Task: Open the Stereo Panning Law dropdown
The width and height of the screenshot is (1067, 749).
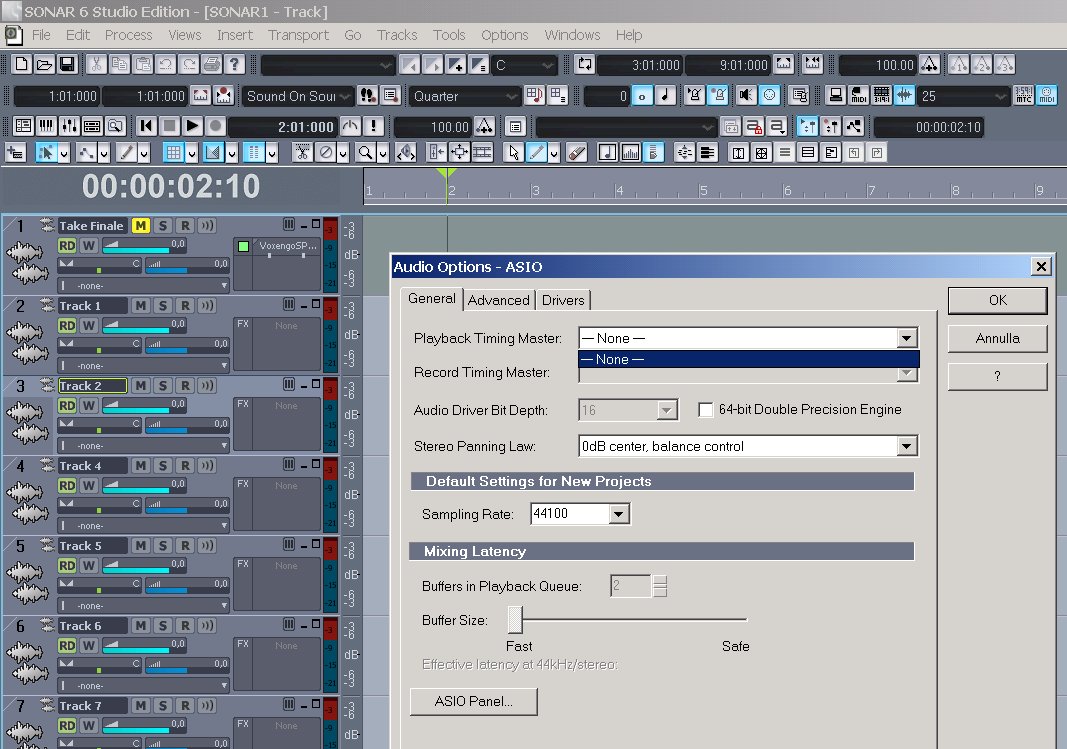Action: pyautogui.click(x=906, y=446)
